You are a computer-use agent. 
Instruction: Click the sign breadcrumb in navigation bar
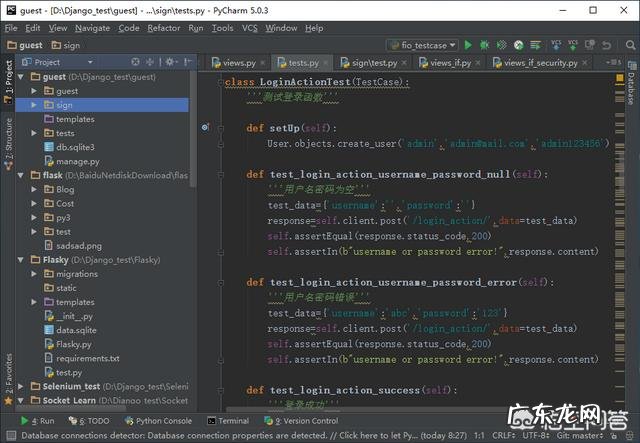click(66, 45)
